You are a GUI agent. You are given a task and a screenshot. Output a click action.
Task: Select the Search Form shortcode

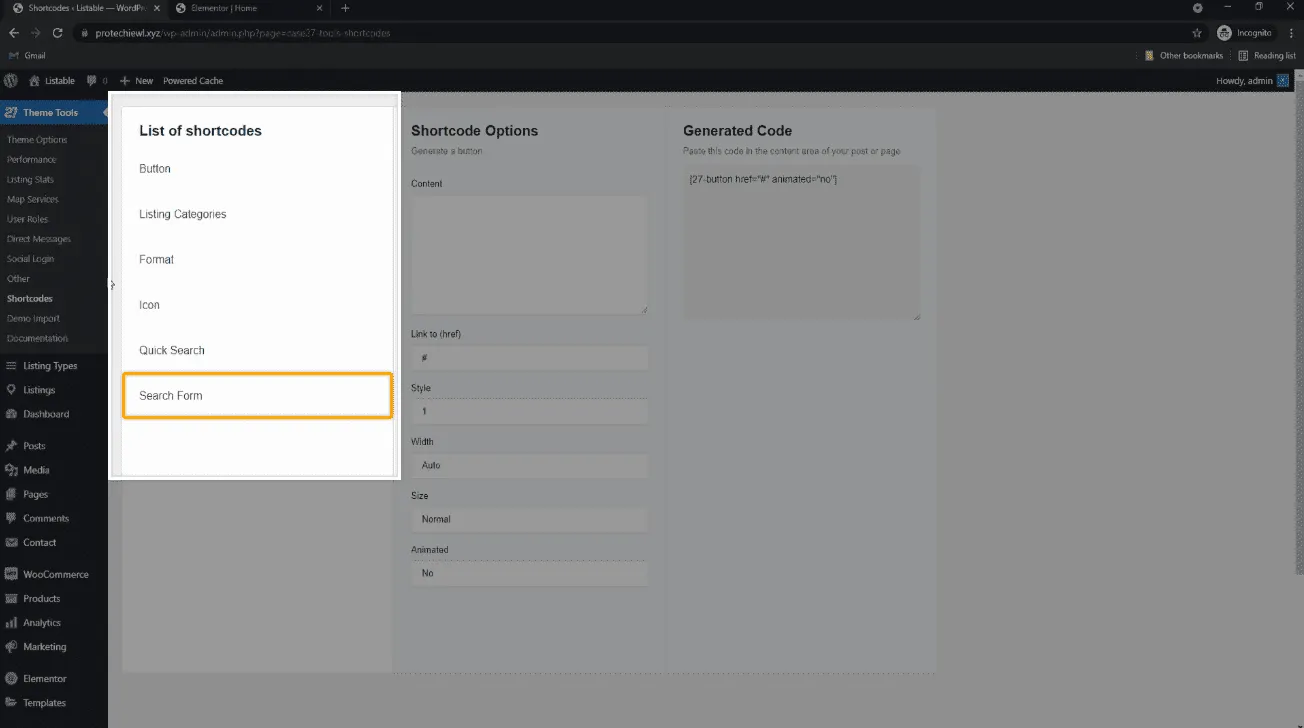pos(257,396)
